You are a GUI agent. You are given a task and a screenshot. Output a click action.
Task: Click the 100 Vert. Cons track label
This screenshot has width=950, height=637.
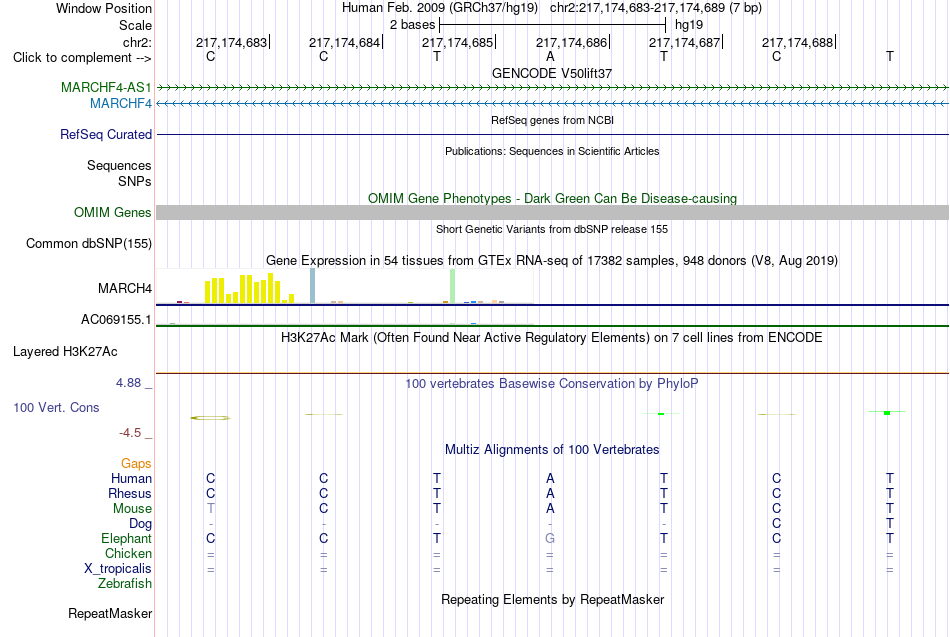point(56,407)
